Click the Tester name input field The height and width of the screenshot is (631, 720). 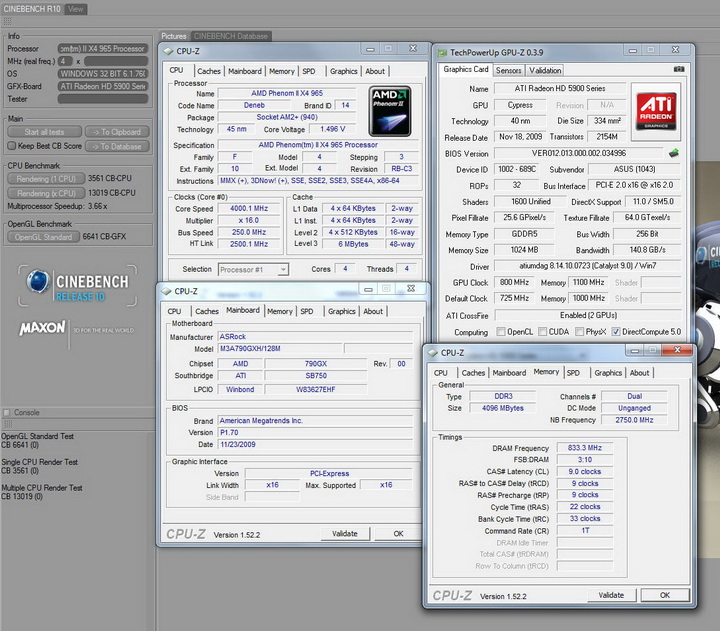[104, 98]
